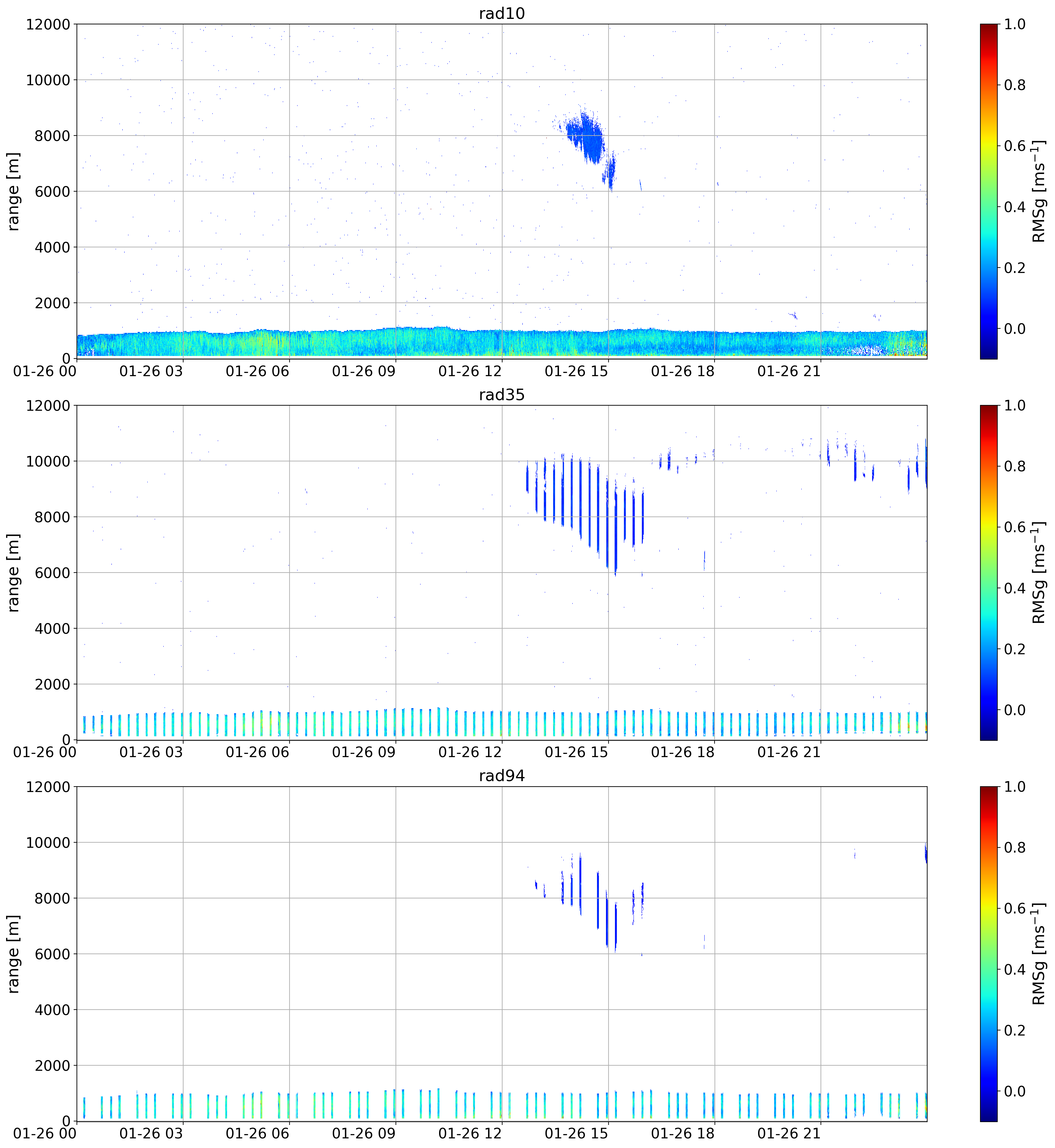Viewport: 1055px width, 1148px height.
Task: Click the RMSg label beside rad35 colorbar
Action: pyautogui.click(x=1038, y=572)
